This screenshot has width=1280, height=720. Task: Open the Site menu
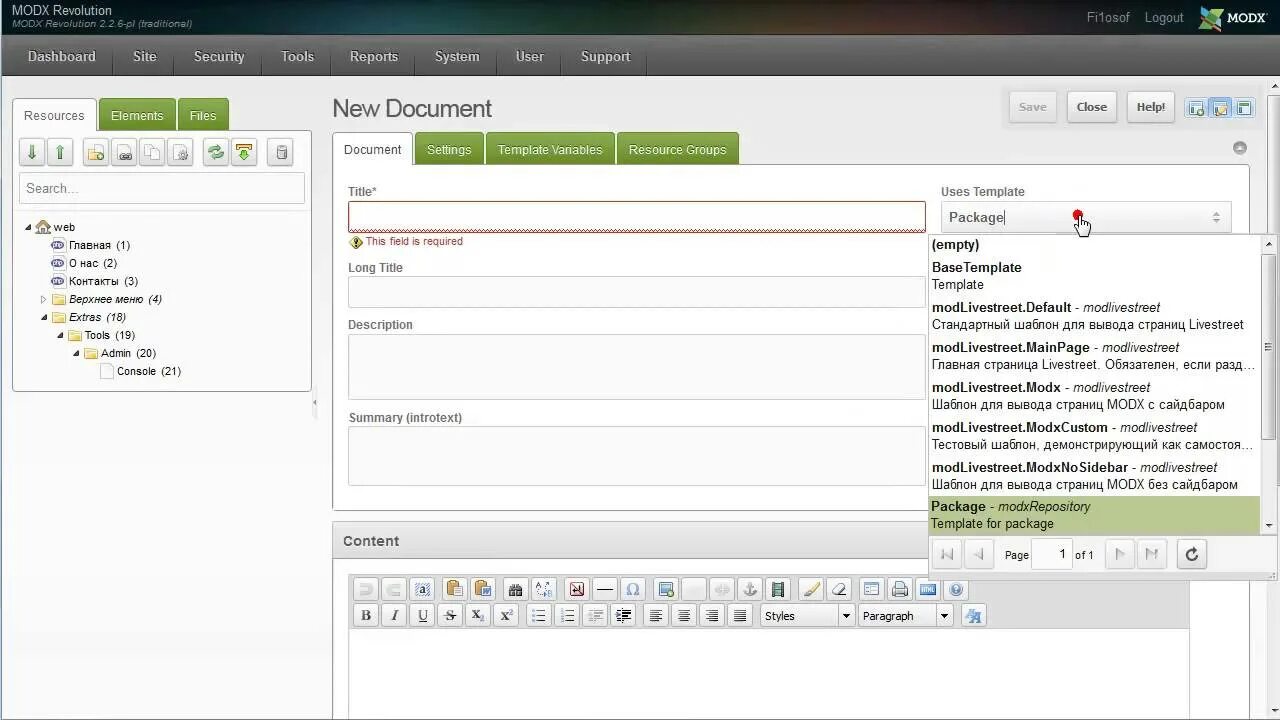pyautogui.click(x=145, y=57)
